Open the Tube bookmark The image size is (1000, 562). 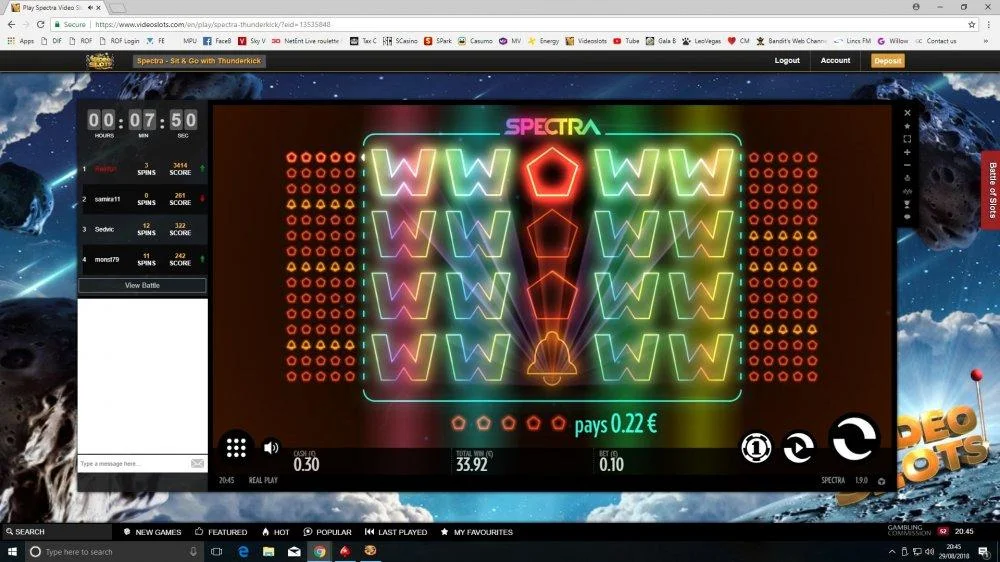click(626, 41)
